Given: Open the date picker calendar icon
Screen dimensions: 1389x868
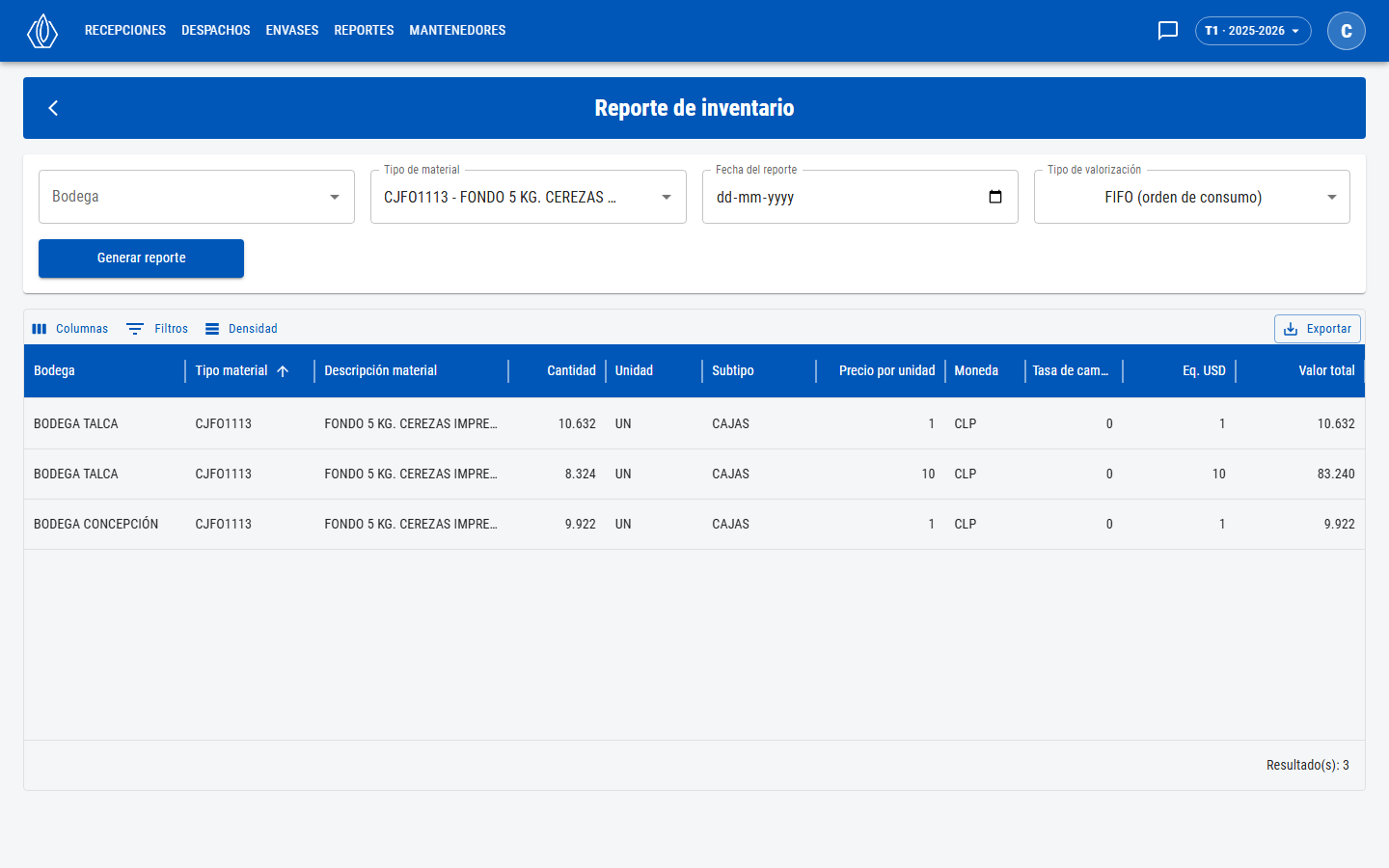Looking at the screenshot, I should click(995, 197).
